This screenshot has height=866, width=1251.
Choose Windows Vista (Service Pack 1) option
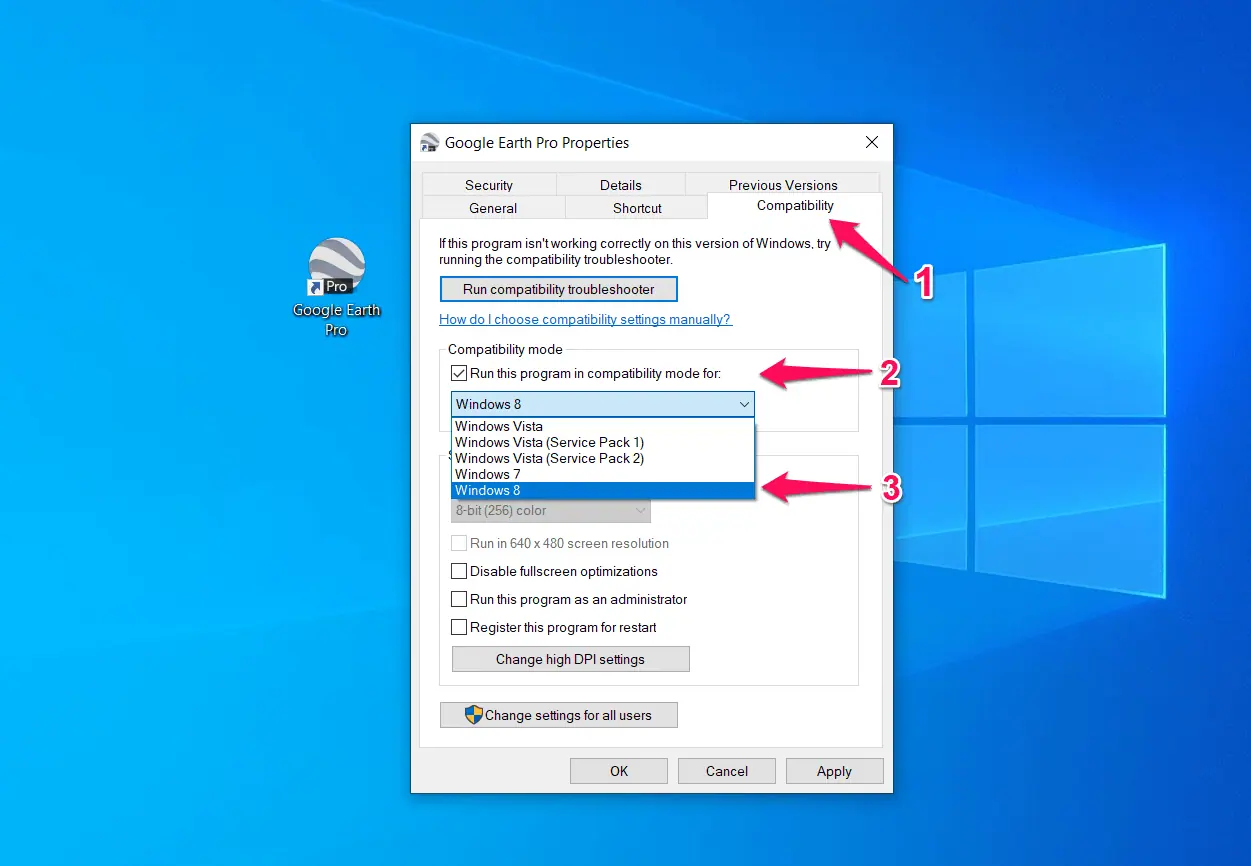coord(603,442)
